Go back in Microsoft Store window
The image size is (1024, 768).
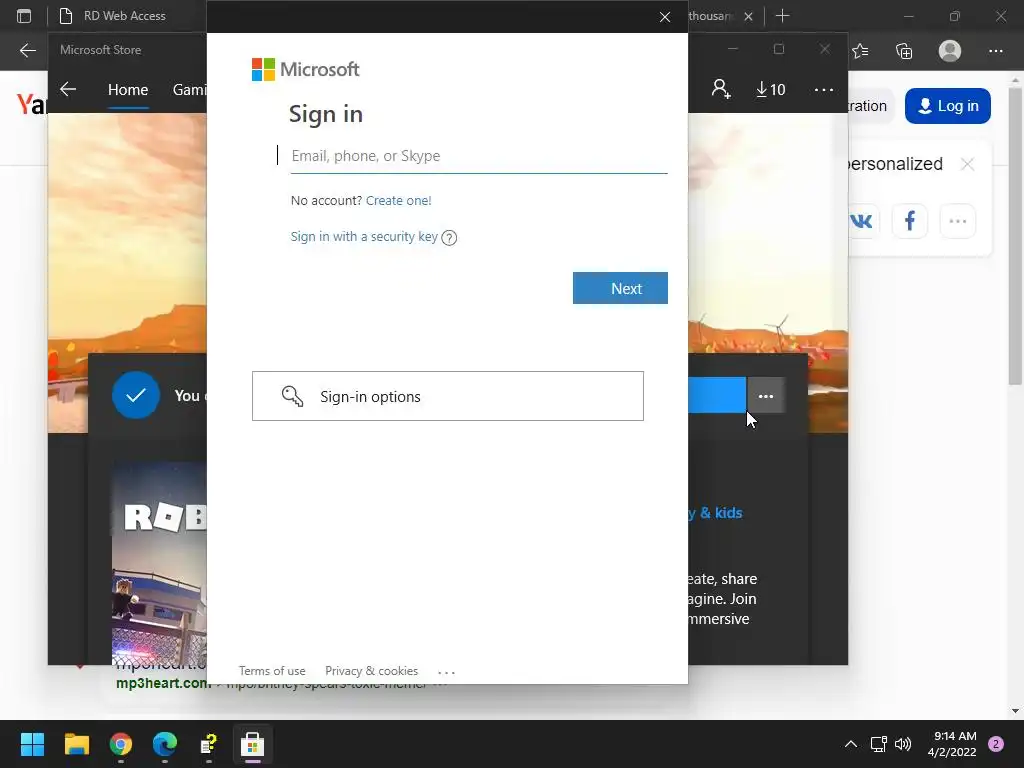pyautogui.click(x=68, y=89)
